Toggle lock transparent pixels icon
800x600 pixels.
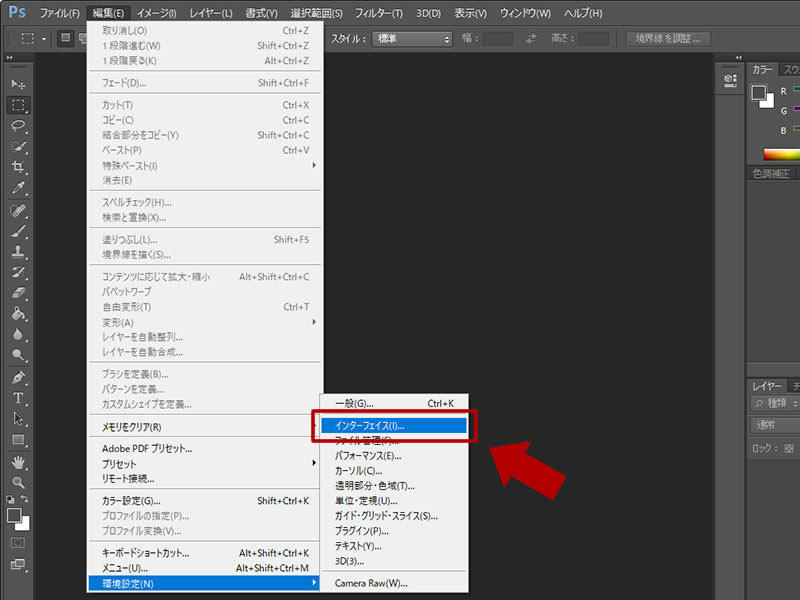point(789,448)
